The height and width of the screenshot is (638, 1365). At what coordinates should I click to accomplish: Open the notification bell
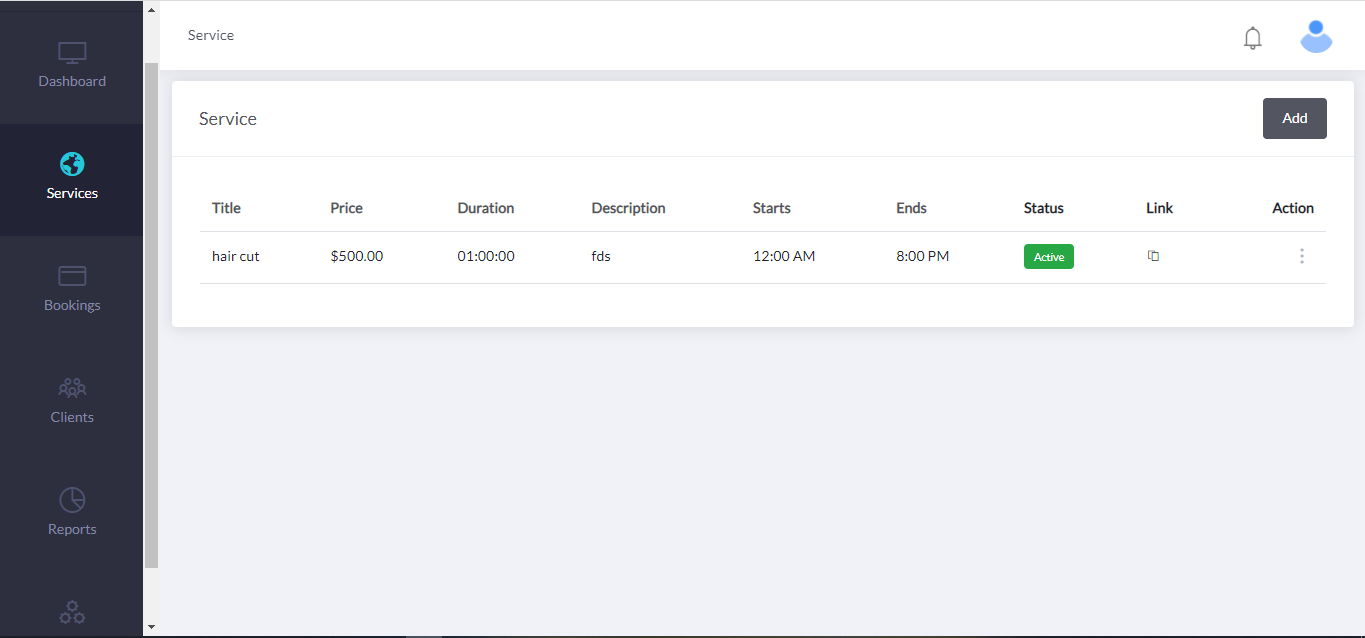1252,37
